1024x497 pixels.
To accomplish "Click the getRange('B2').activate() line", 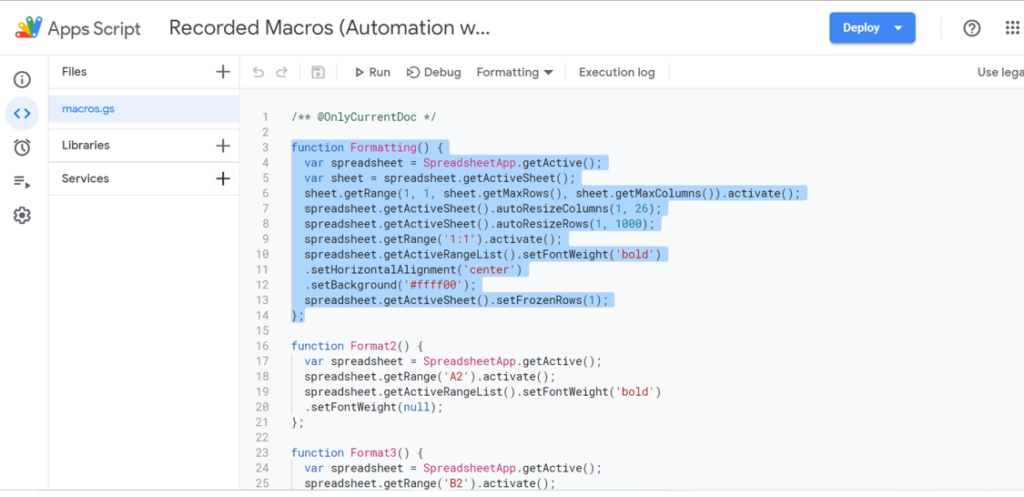I will [430, 484].
